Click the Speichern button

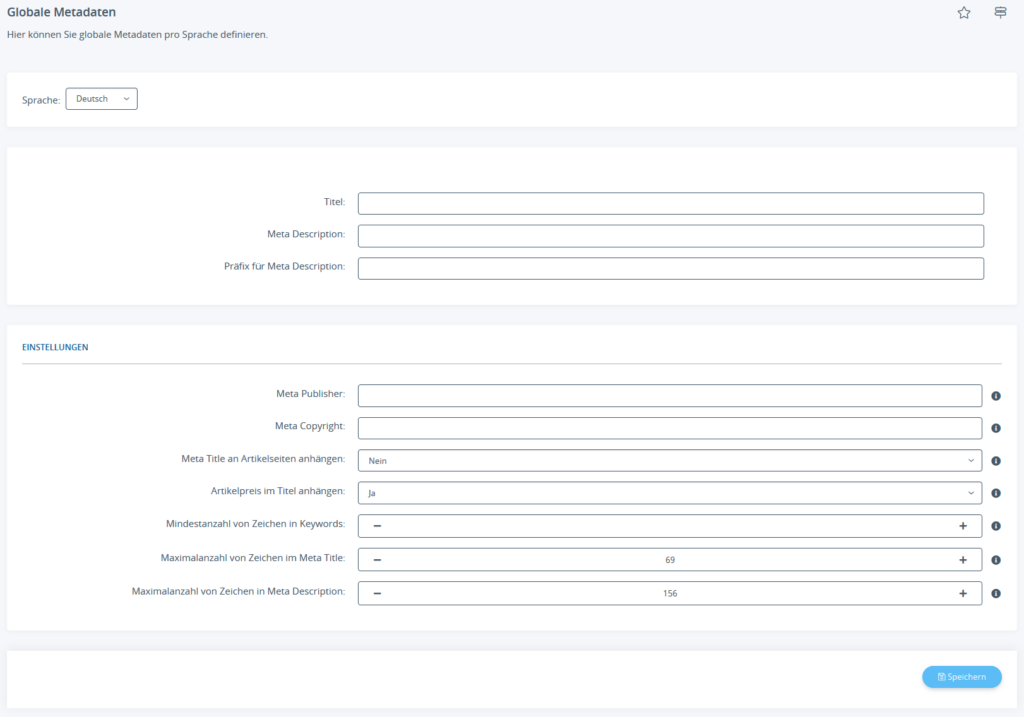pos(961,677)
